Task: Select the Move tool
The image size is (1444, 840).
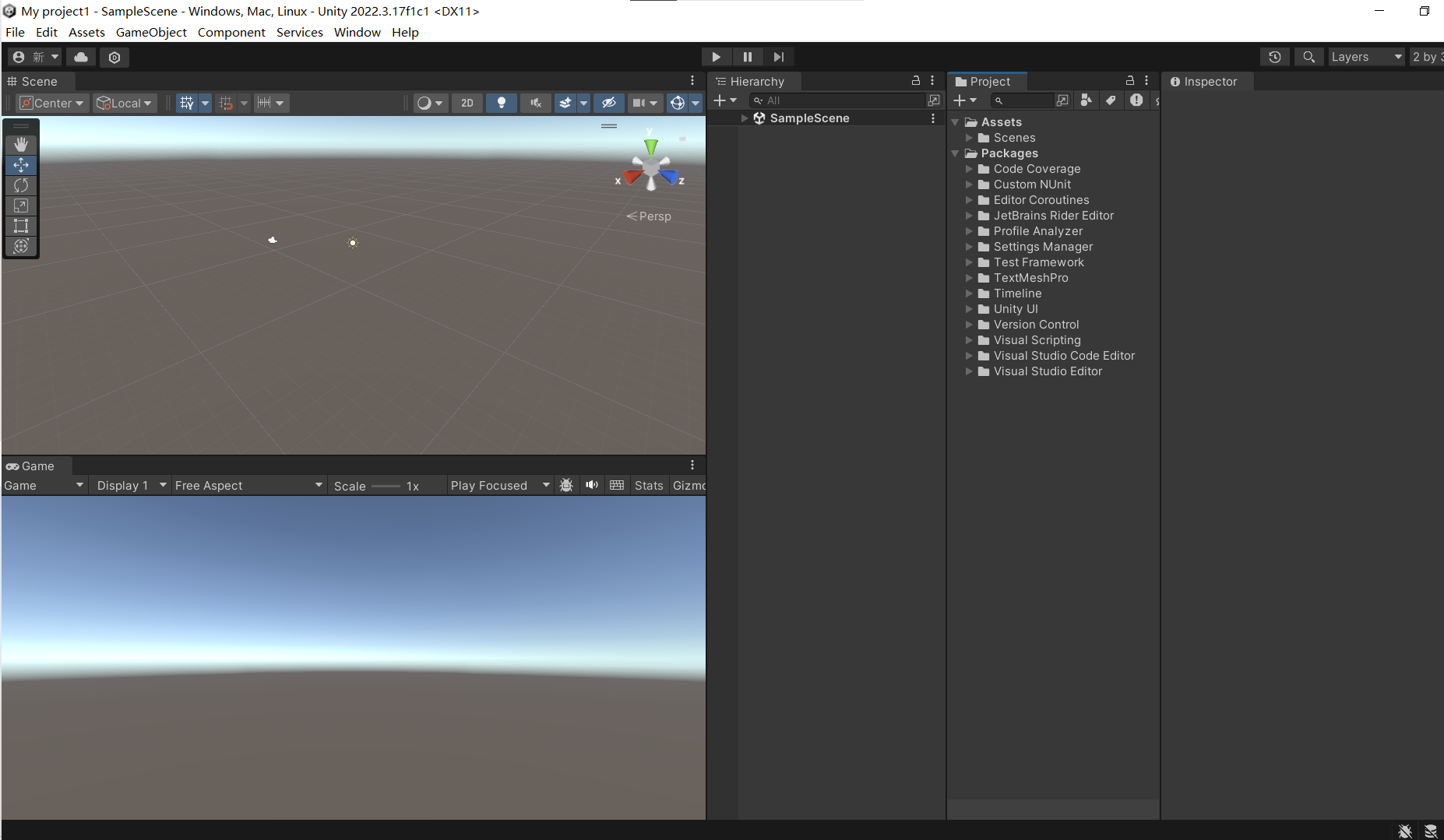Action: 21,165
